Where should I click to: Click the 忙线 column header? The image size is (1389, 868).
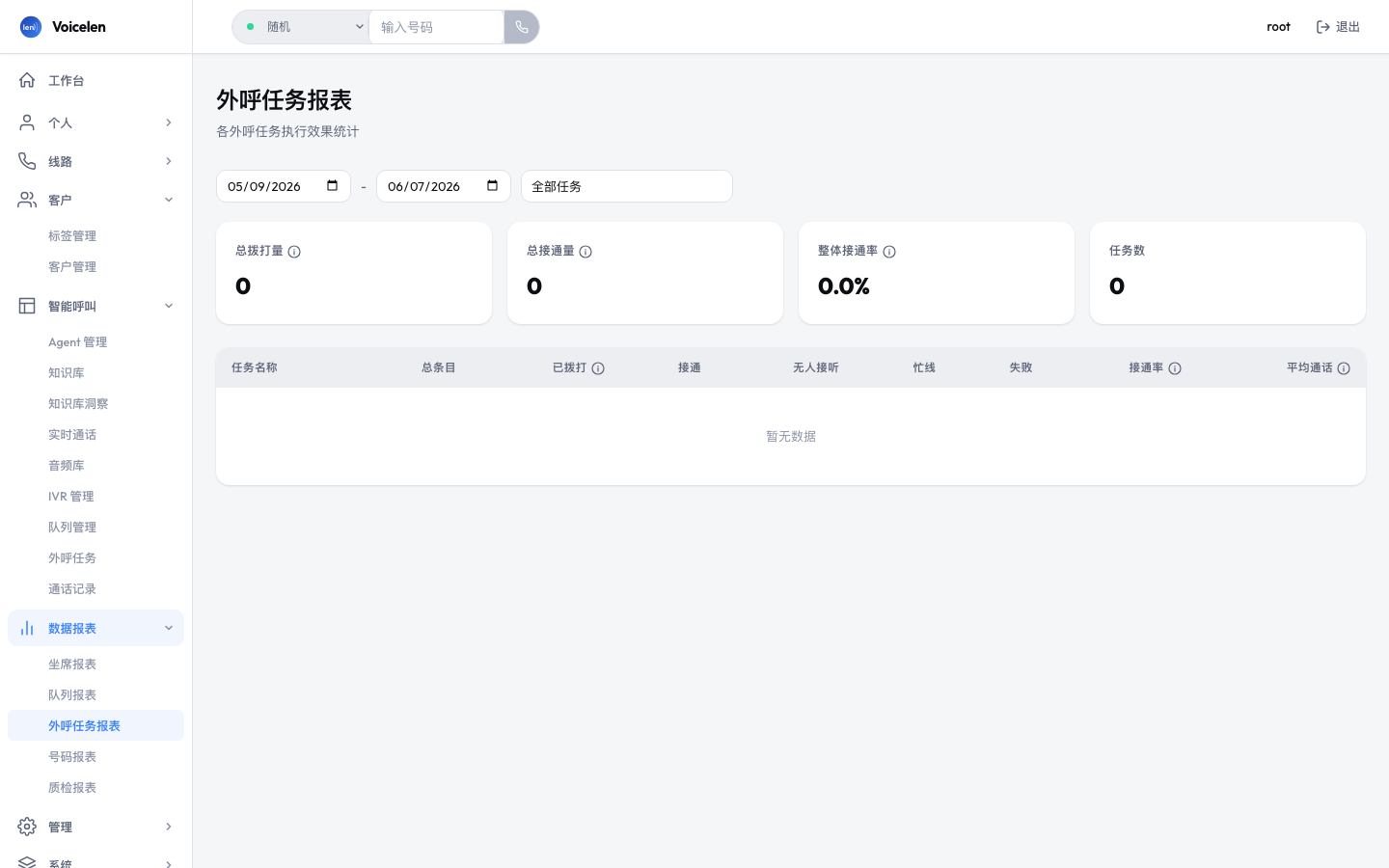tap(924, 367)
